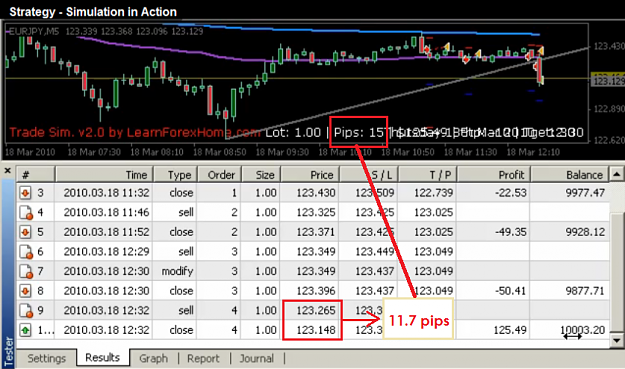
Task: Select time cell 2010.03.18 11:52
Action: tap(106, 232)
